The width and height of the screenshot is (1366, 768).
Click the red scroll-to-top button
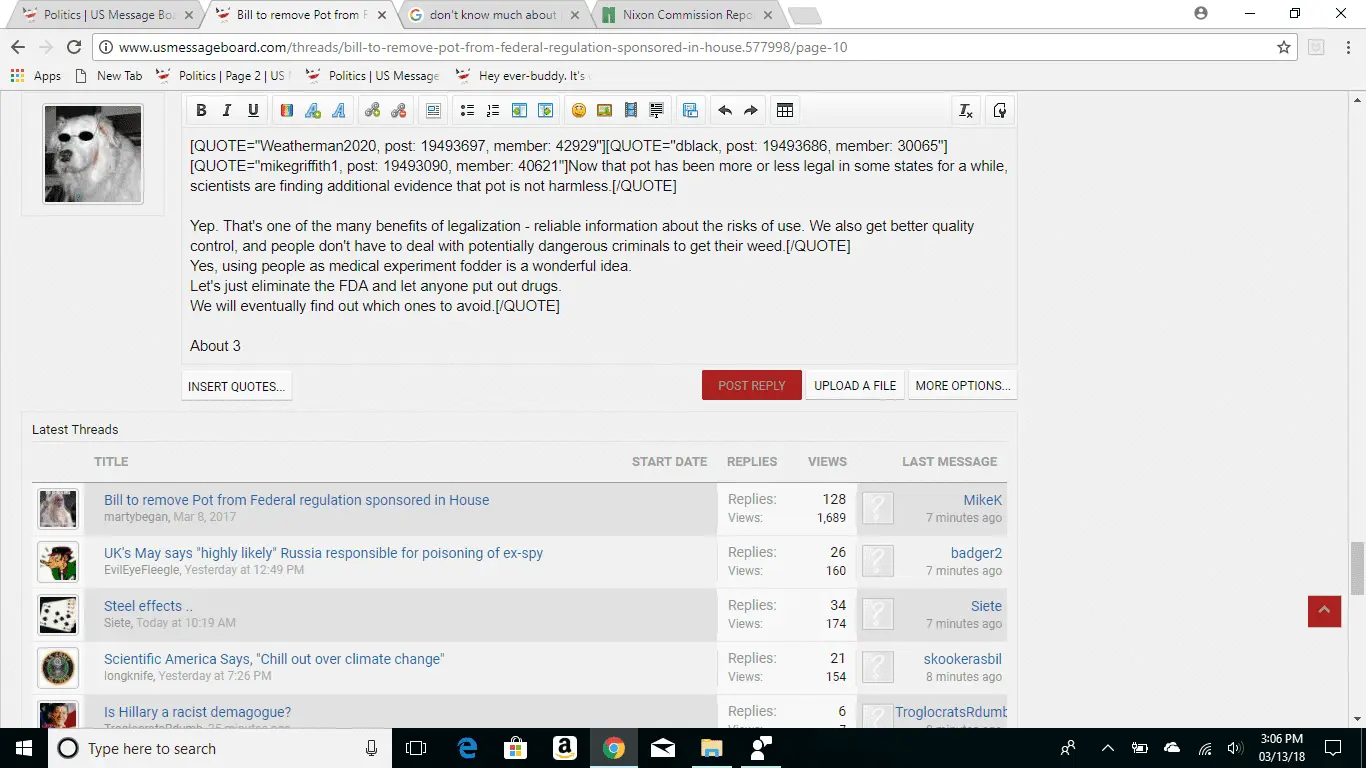point(1324,611)
